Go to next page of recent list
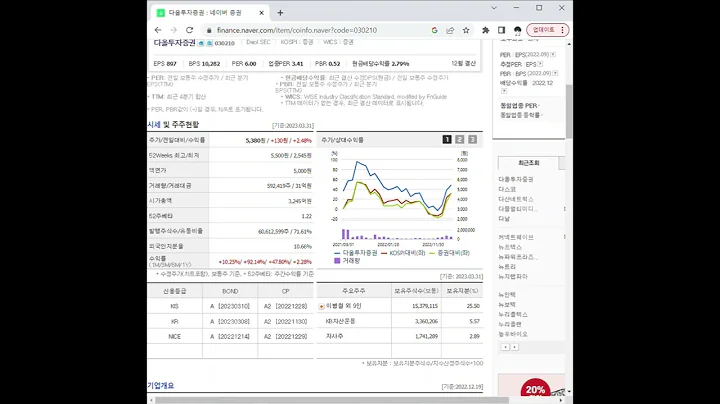The width and height of the screenshot is (720, 404). click(515, 347)
